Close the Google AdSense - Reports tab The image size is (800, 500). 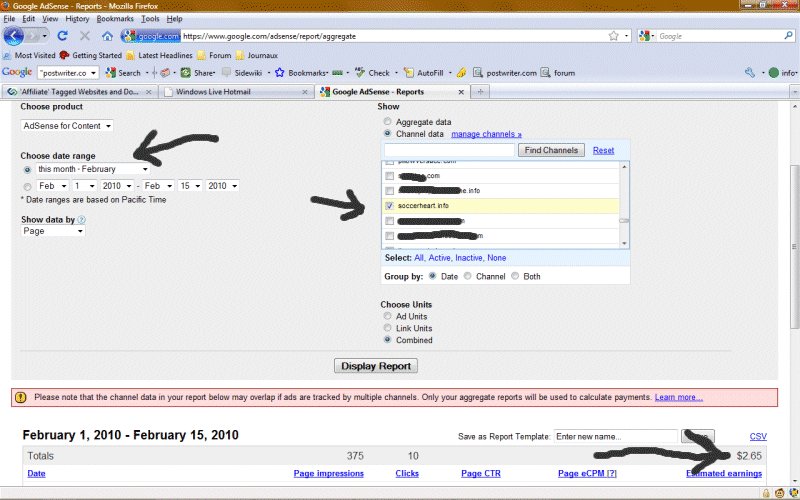click(x=461, y=92)
